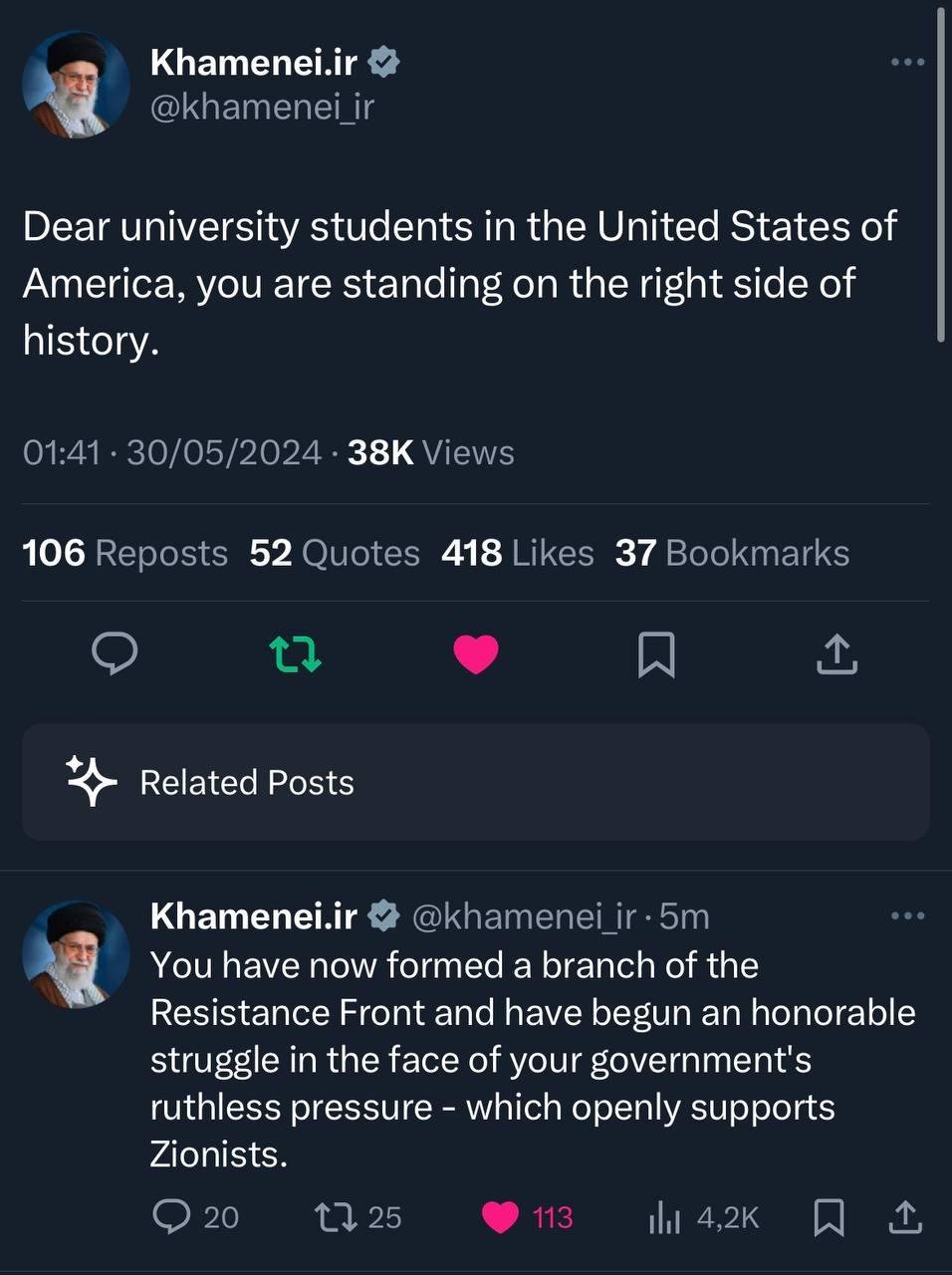
Task: Open the 52 Quotes list
Action: click(335, 553)
